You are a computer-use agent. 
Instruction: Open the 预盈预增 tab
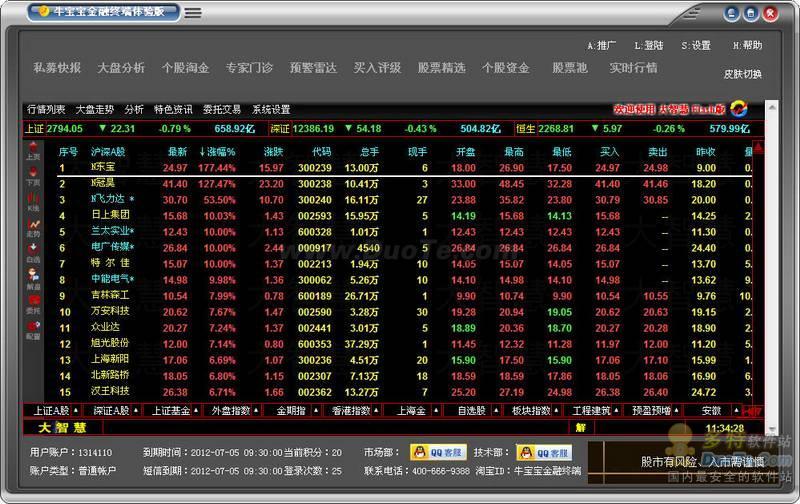click(651, 410)
